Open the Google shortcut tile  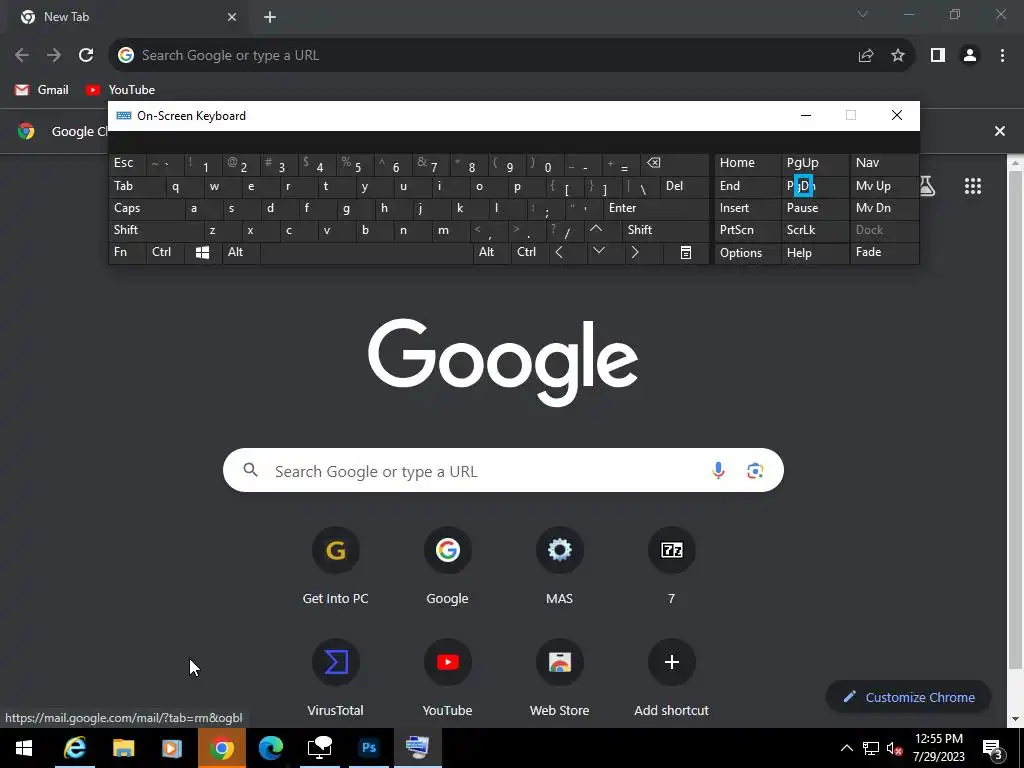point(447,566)
